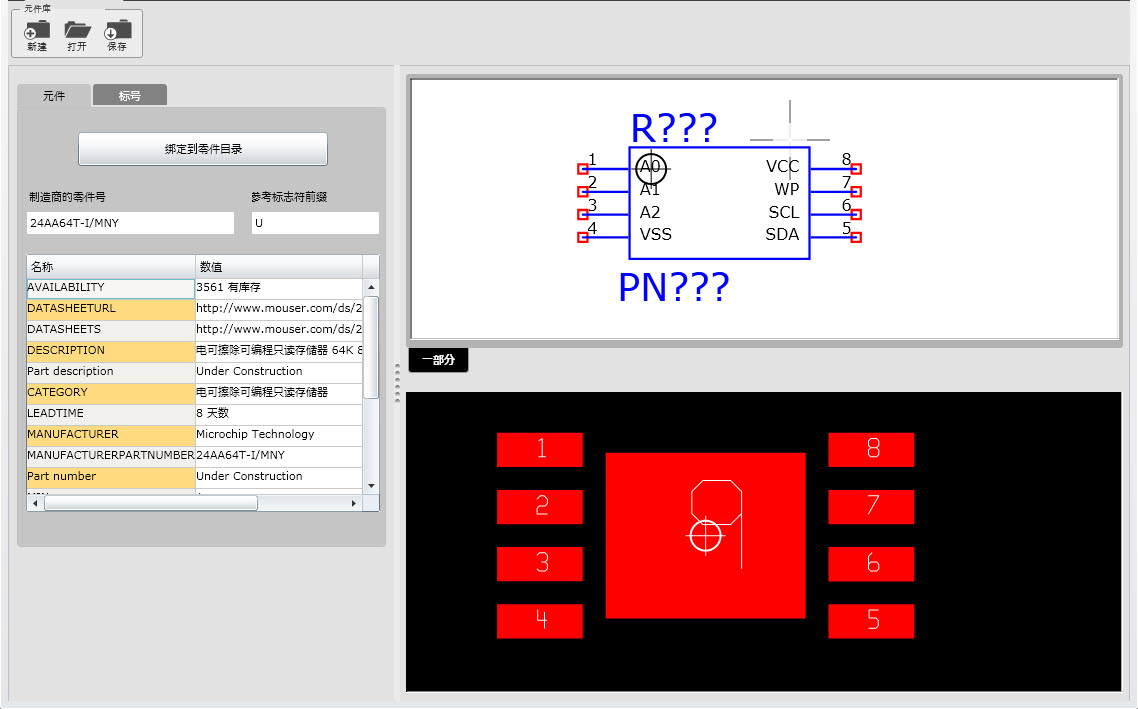
Task: Click the property table scroll down arrow
Action: coord(371,485)
